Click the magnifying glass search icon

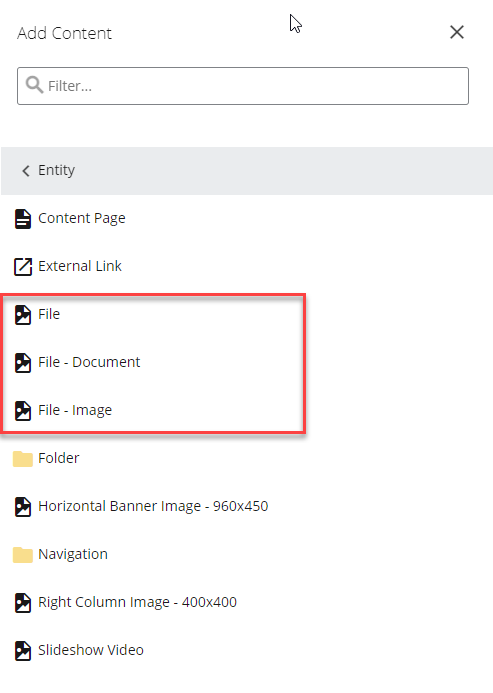coord(34,85)
